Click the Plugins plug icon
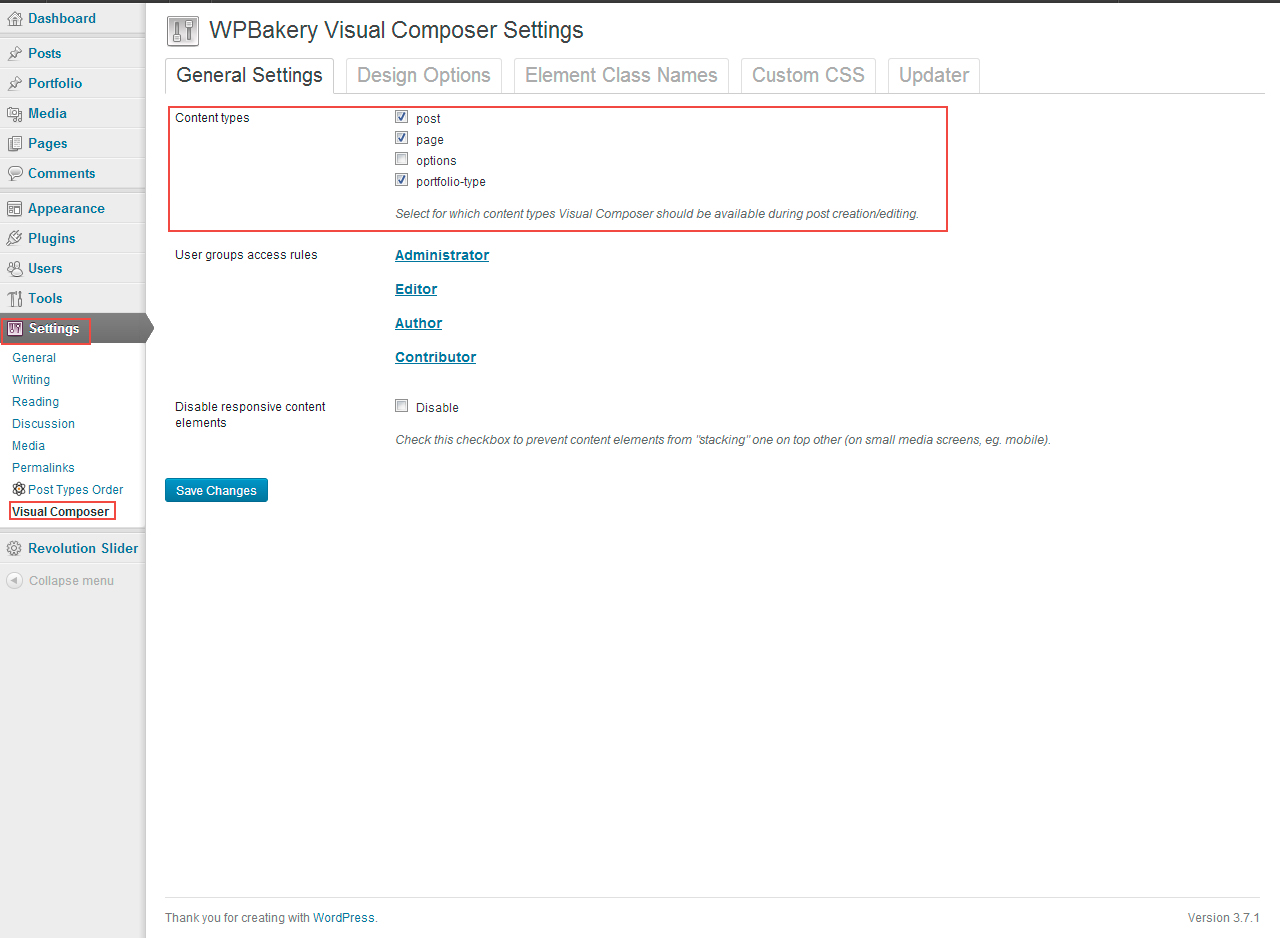Viewport: 1280px width, 938px height. click(x=14, y=238)
